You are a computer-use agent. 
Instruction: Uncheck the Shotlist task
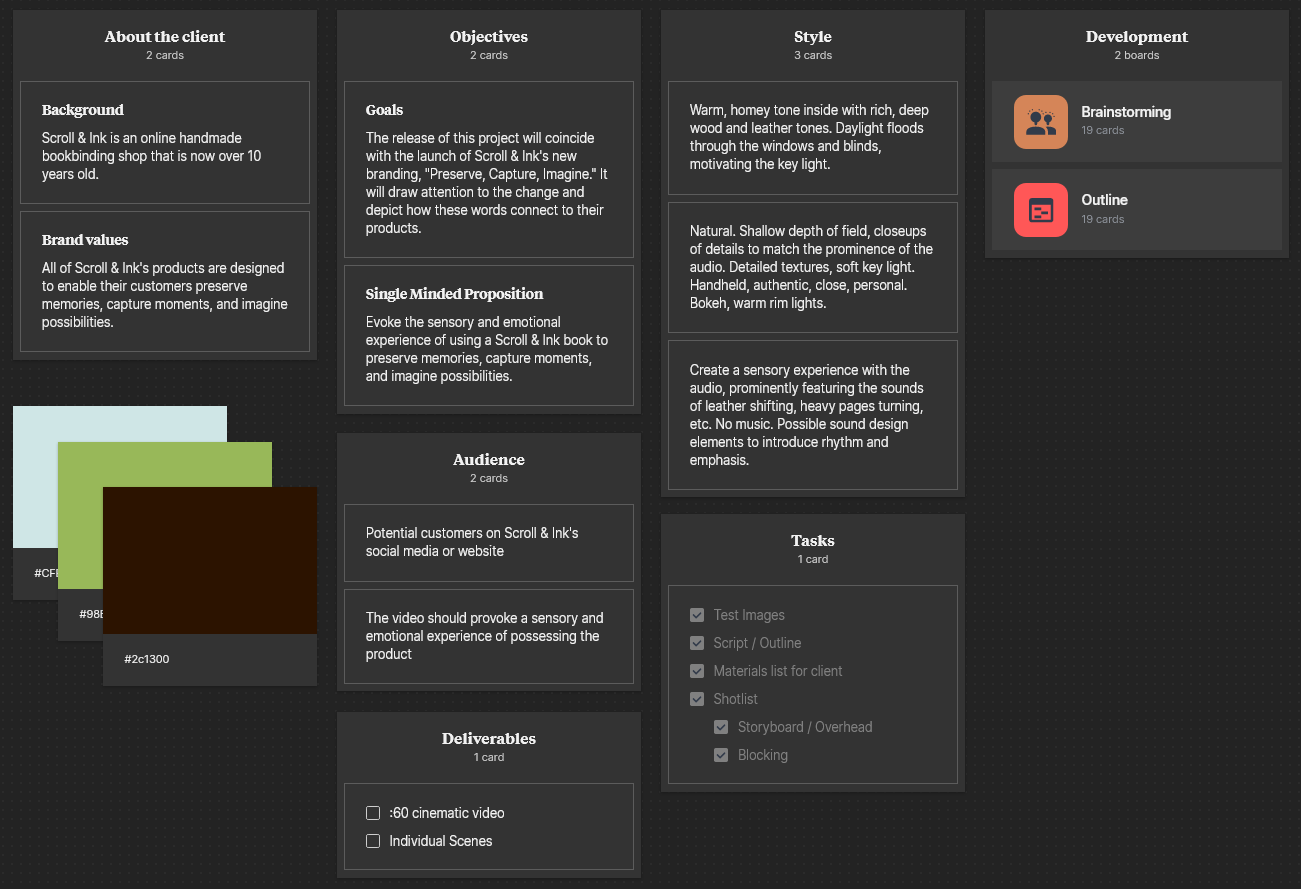coord(697,699)
